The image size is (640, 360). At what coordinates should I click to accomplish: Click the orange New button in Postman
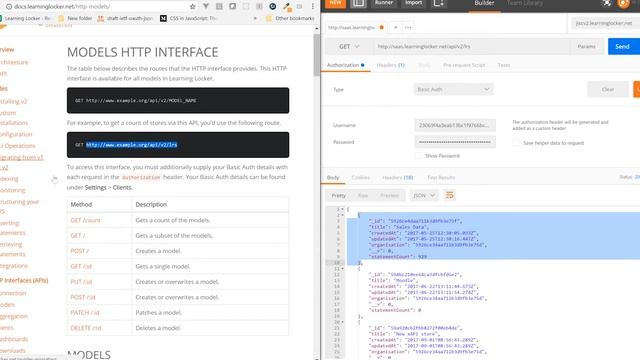(x=335, y=3)
